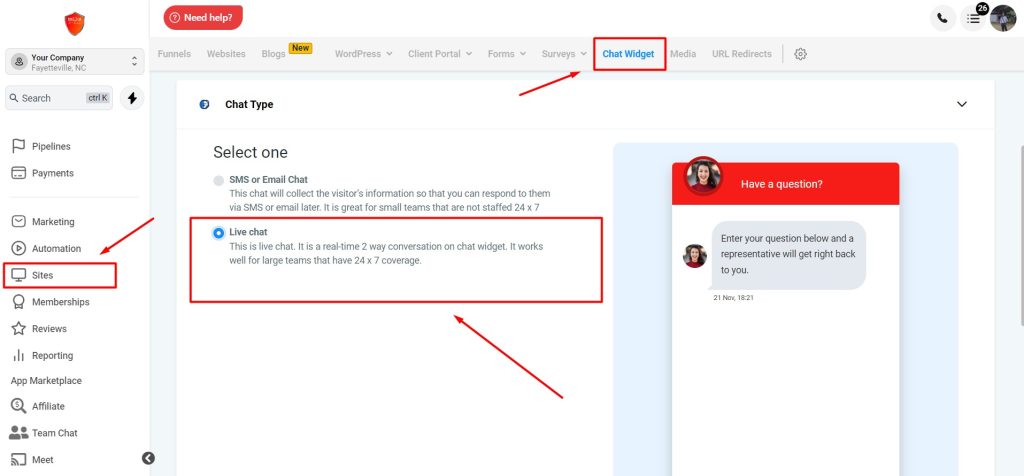Click the Select one heading

coord(250,152)
